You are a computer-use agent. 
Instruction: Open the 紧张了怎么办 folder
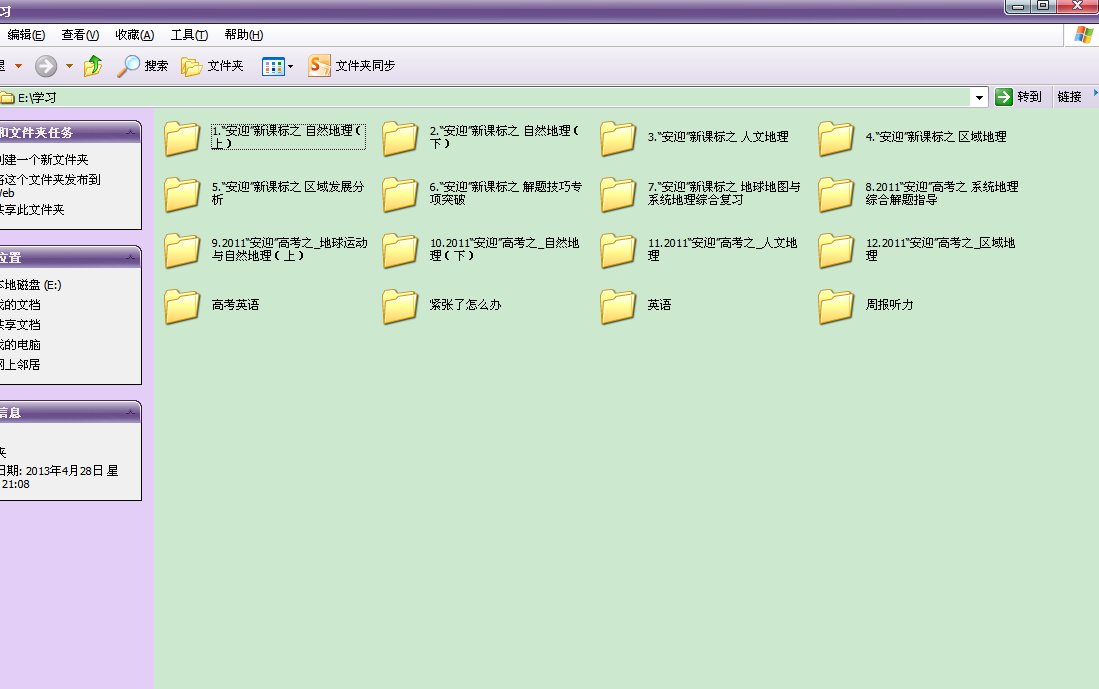[400, 305]
